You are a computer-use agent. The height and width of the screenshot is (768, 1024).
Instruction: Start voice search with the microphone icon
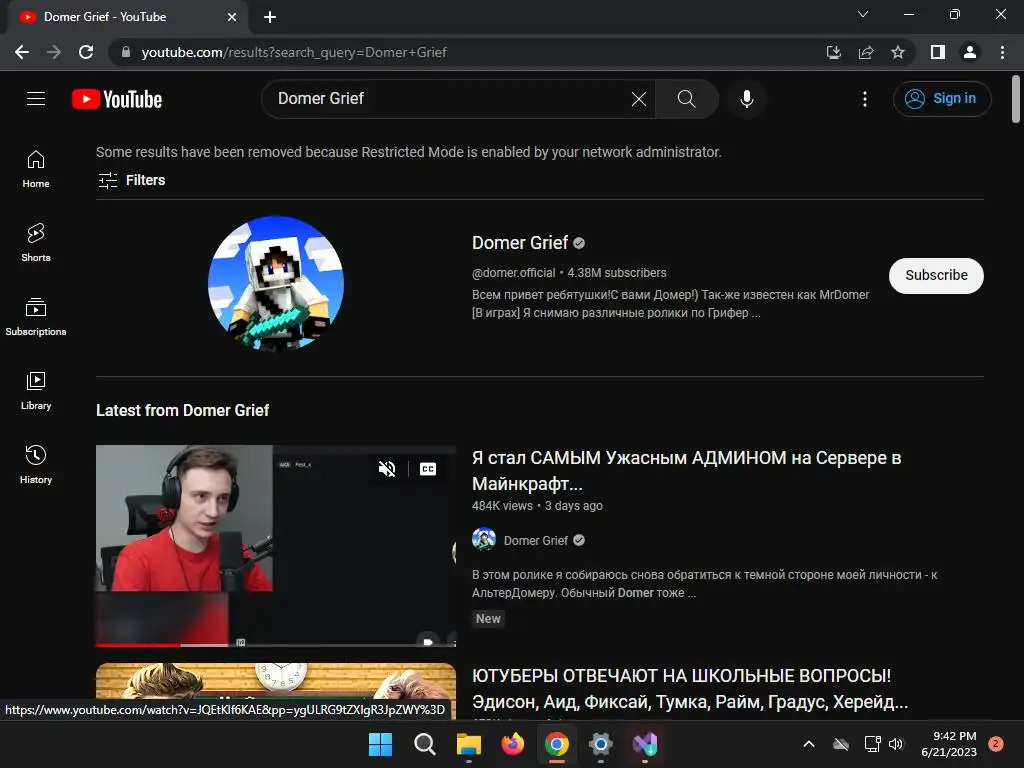[746, 99]
